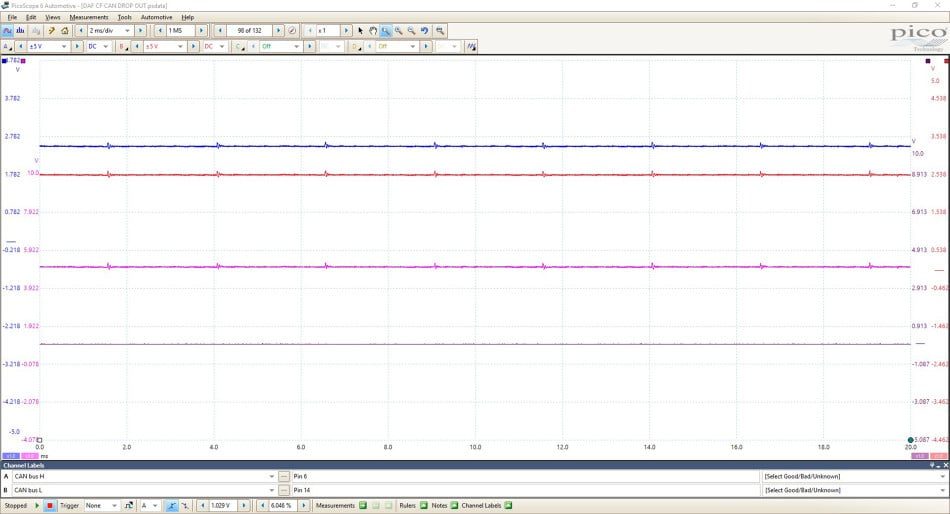Open channel B Select Good/Bad/Unknown dropdown
This screenshot has width=950, height=514.
click(854, 490)
